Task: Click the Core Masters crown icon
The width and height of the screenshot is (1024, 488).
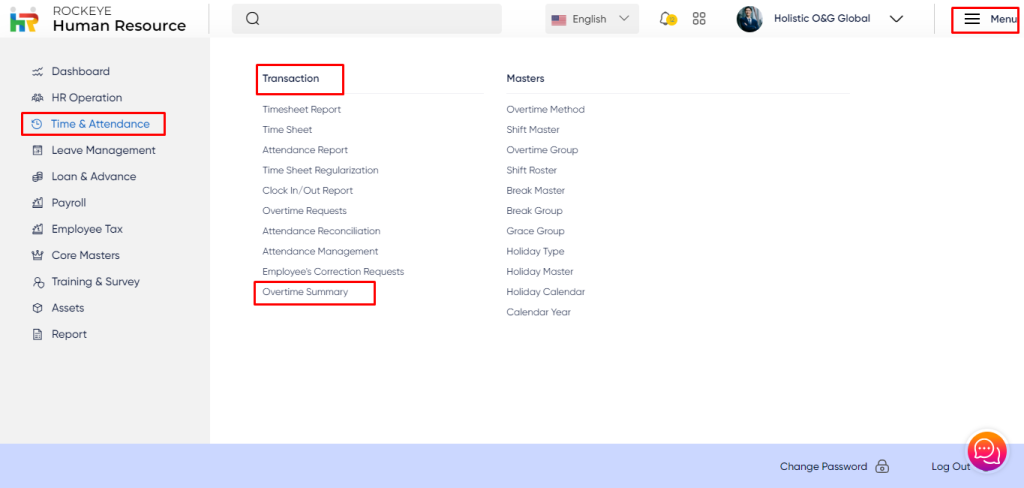Action: pyautogui.click(x=38, y=255)
